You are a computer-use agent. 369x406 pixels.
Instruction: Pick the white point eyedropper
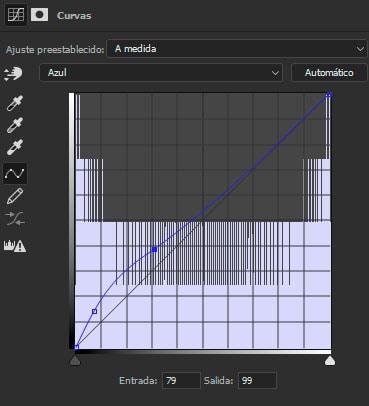tap(15, 147)
